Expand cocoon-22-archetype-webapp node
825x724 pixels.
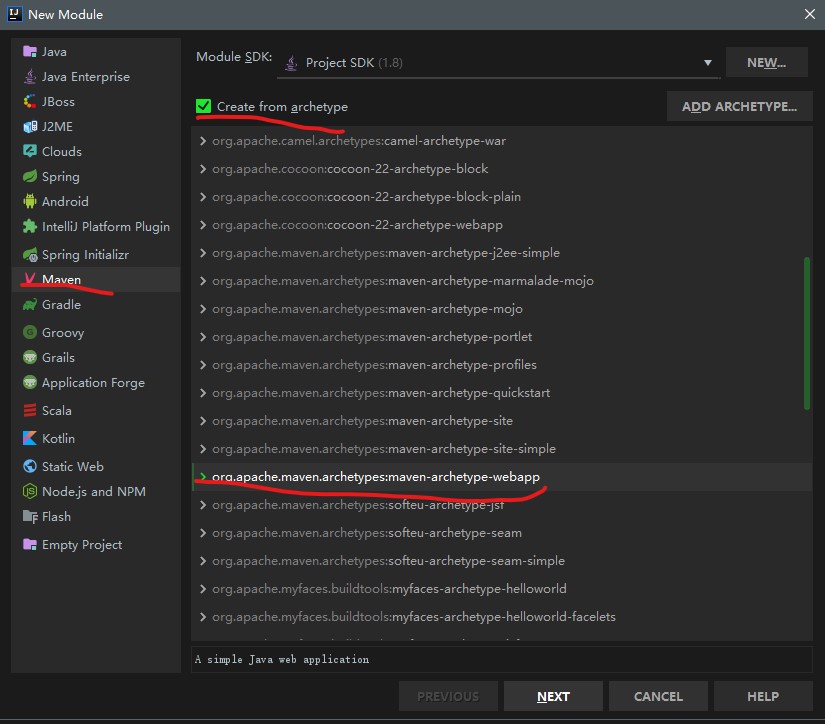(203, 225)
